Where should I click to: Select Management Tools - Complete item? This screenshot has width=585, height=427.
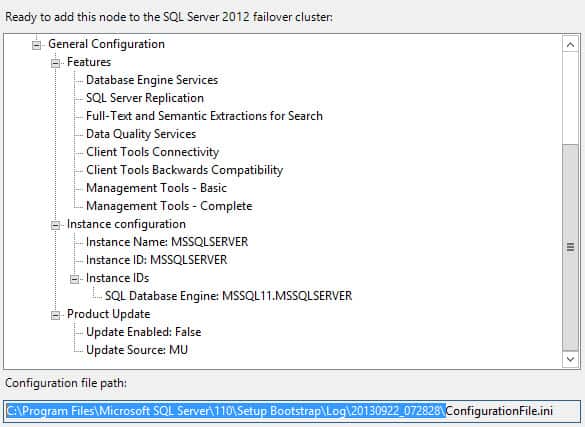point(169,206)
